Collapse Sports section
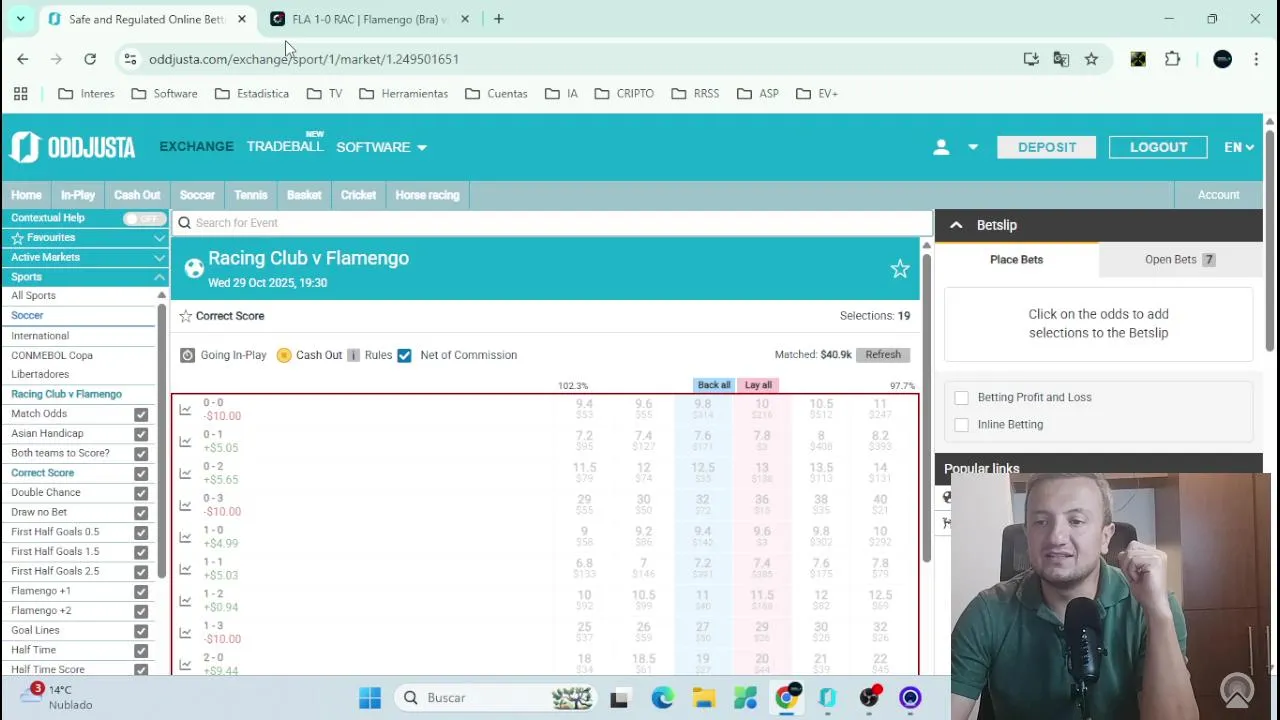The width and height of the screenshot is (1280, 720). (x=159, y=277)
